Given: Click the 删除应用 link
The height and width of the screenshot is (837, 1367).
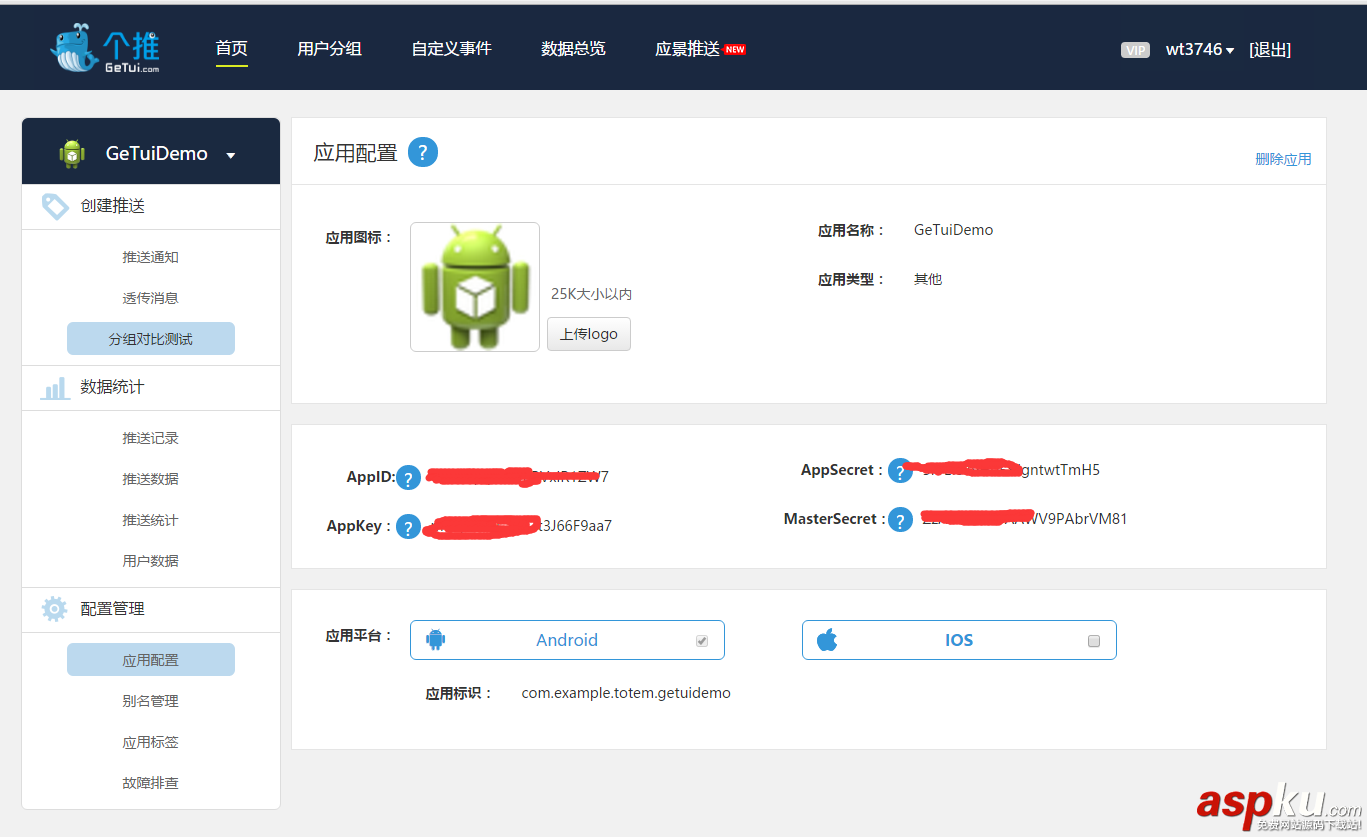Looking at the screenshot, I should pyautogui.click(x=1283, y=158).
